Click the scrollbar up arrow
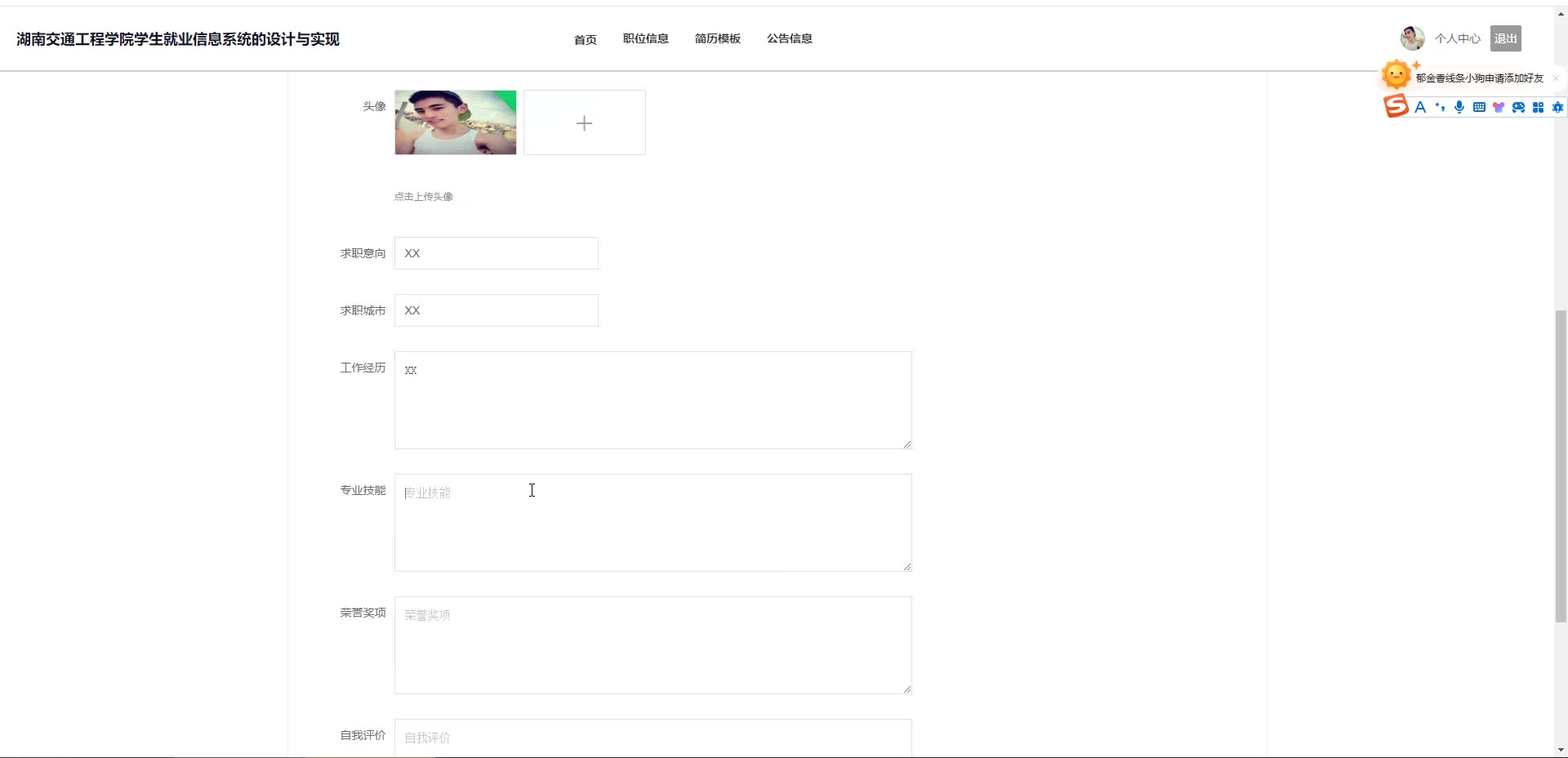This screenshot has width=1568, height=758. 1561,13
